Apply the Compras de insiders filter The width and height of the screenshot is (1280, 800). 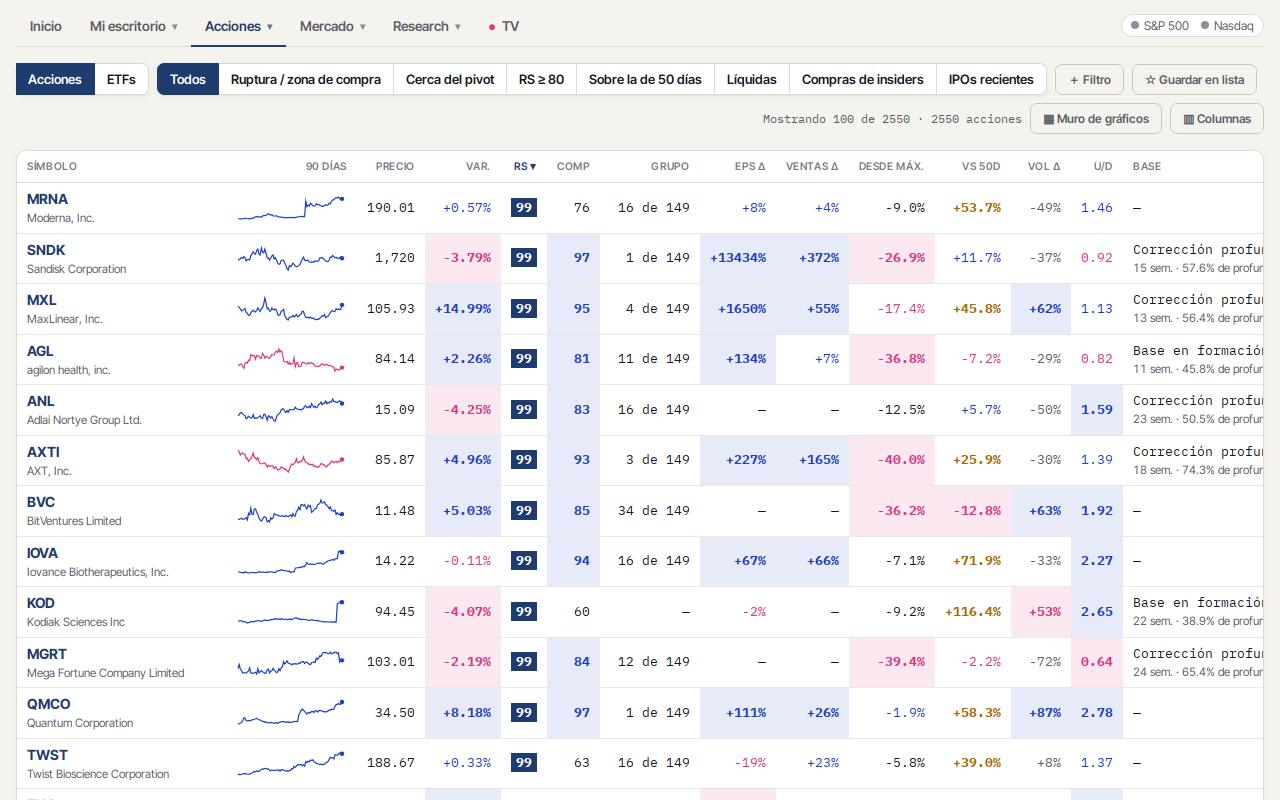[863, 79]
